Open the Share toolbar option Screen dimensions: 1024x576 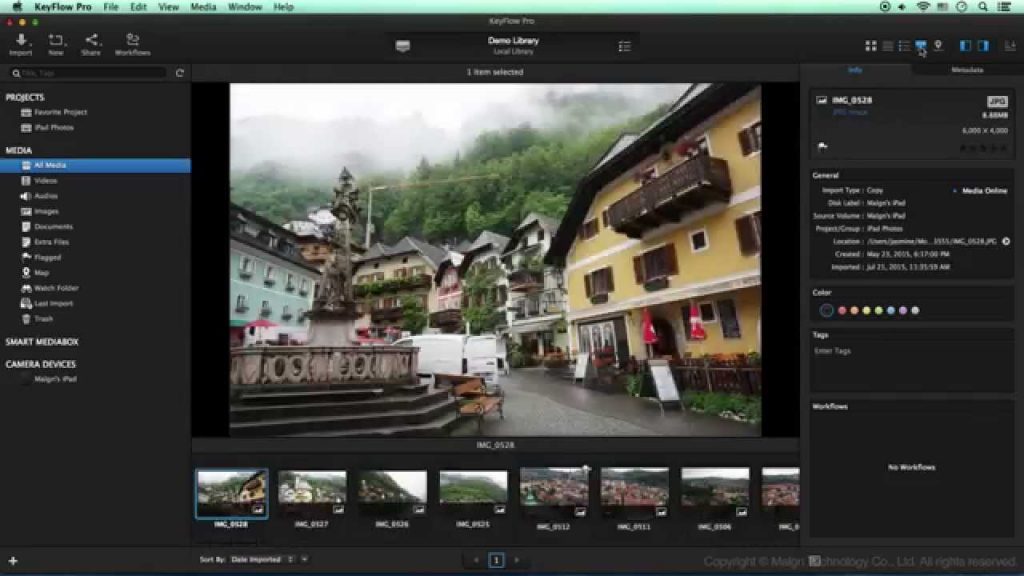coord(91,44)
